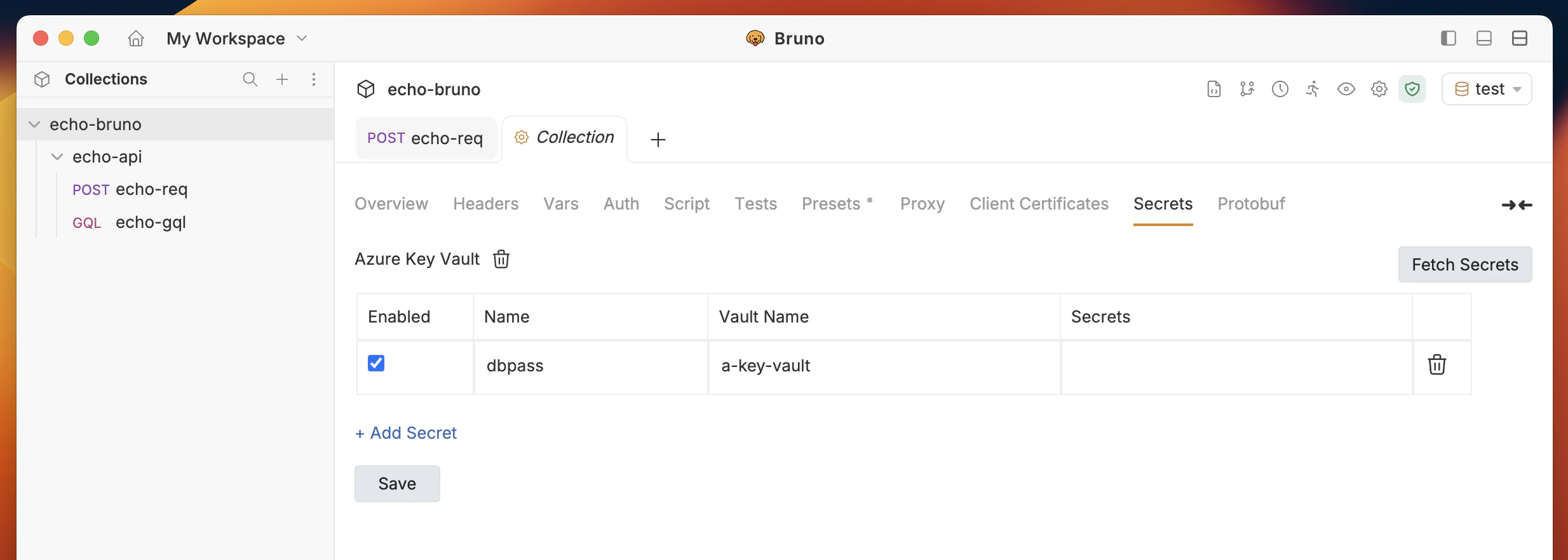This screenshot has width=1568, height=560.
Task: Open the My Workspace dropdown
Action: [237, 39]
